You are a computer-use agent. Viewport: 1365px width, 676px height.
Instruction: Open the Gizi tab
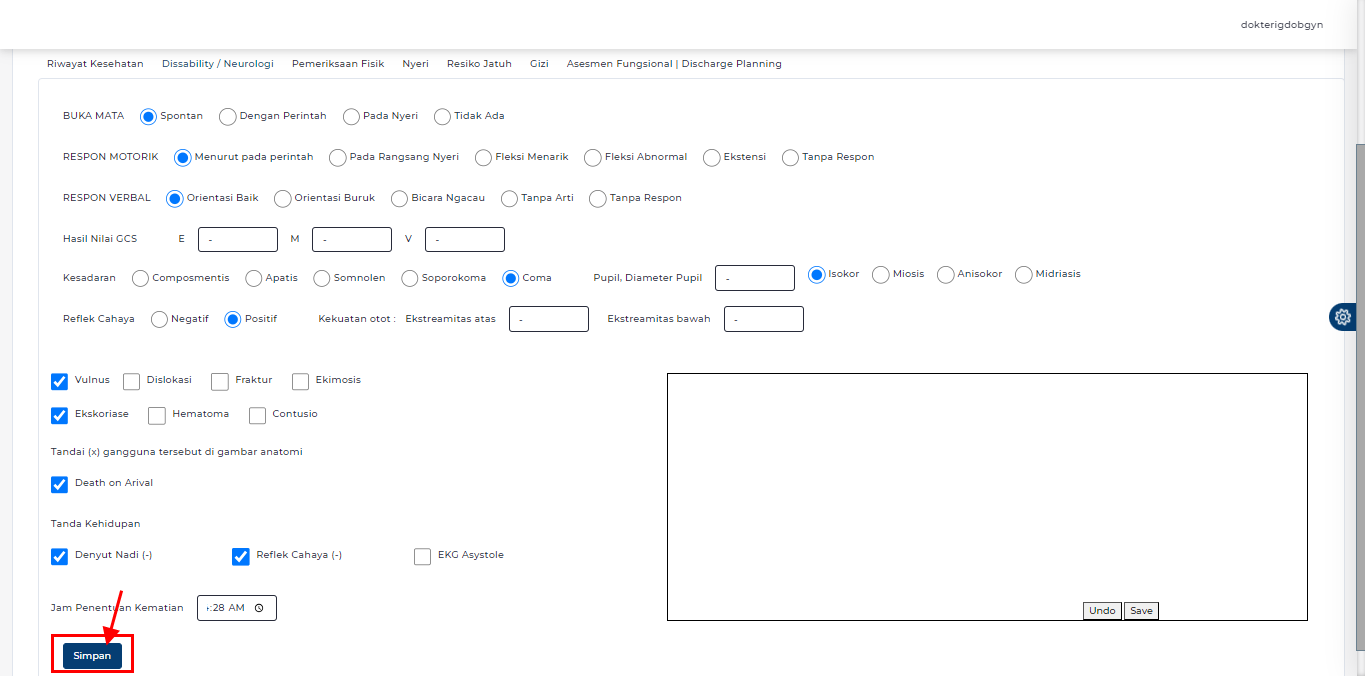click(539, 63)
